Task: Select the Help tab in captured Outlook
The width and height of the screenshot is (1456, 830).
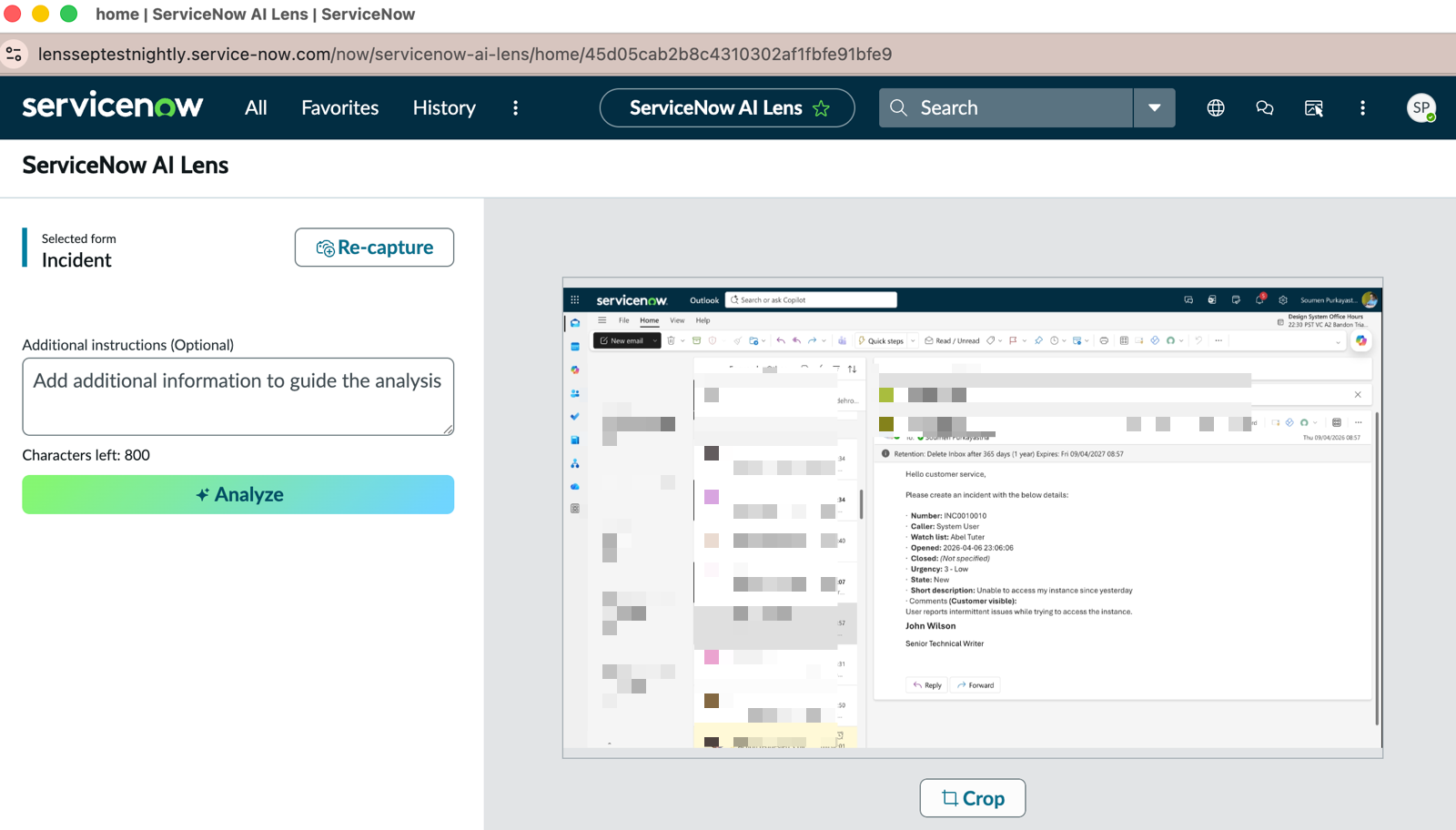Action: pyautogui.click(x=703, y=320)
